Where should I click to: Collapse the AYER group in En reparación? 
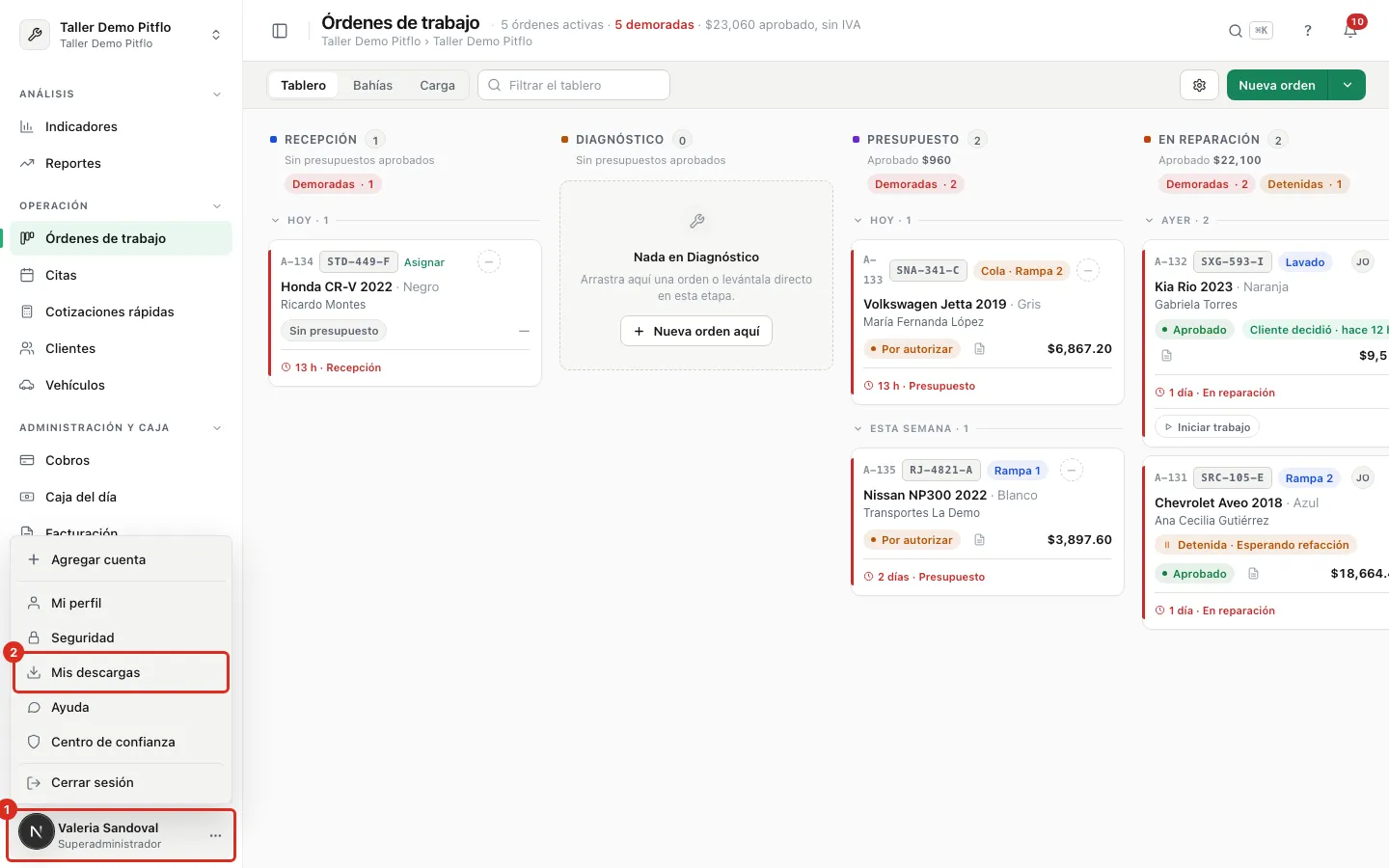(x=1150, y=221)
